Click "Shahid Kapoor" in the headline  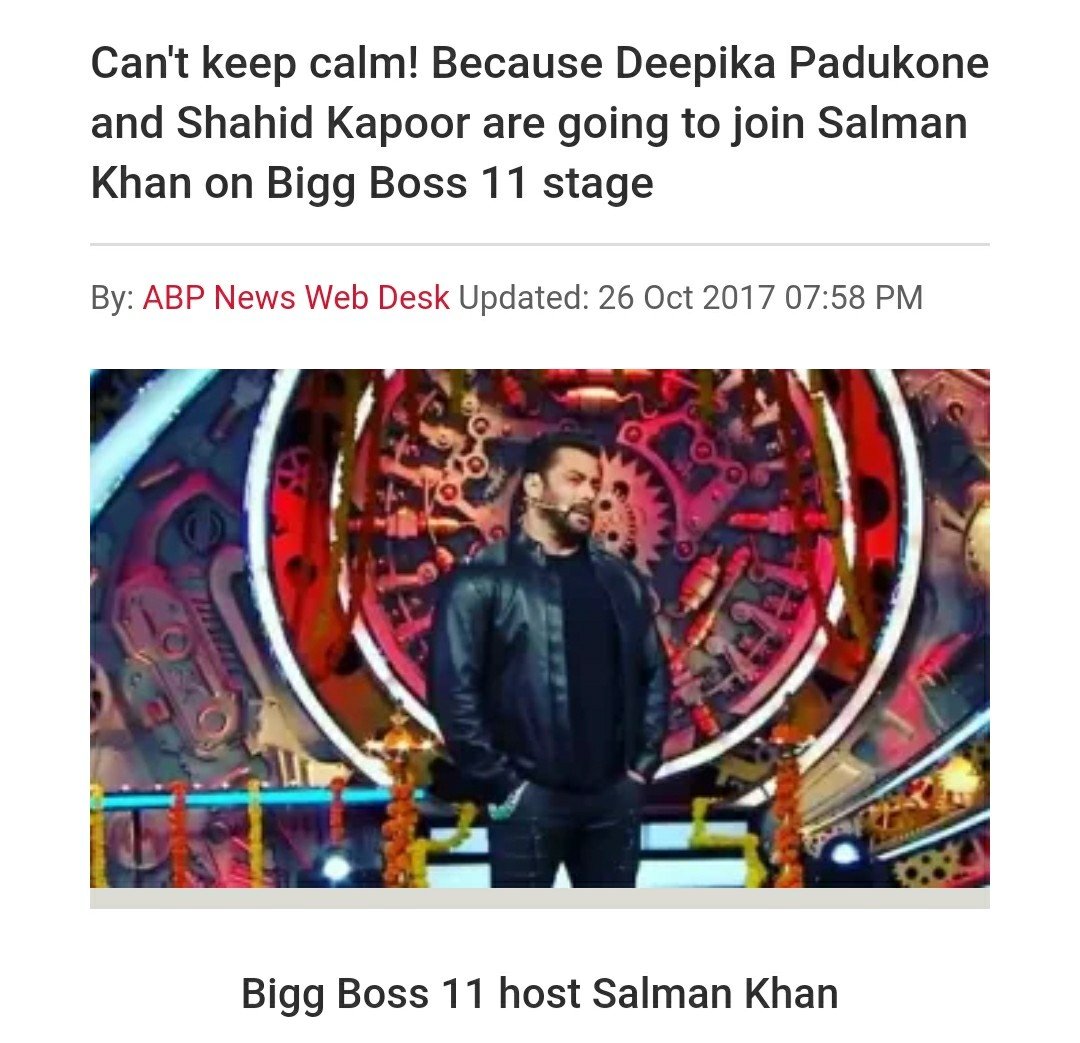(x=323, y=124)
